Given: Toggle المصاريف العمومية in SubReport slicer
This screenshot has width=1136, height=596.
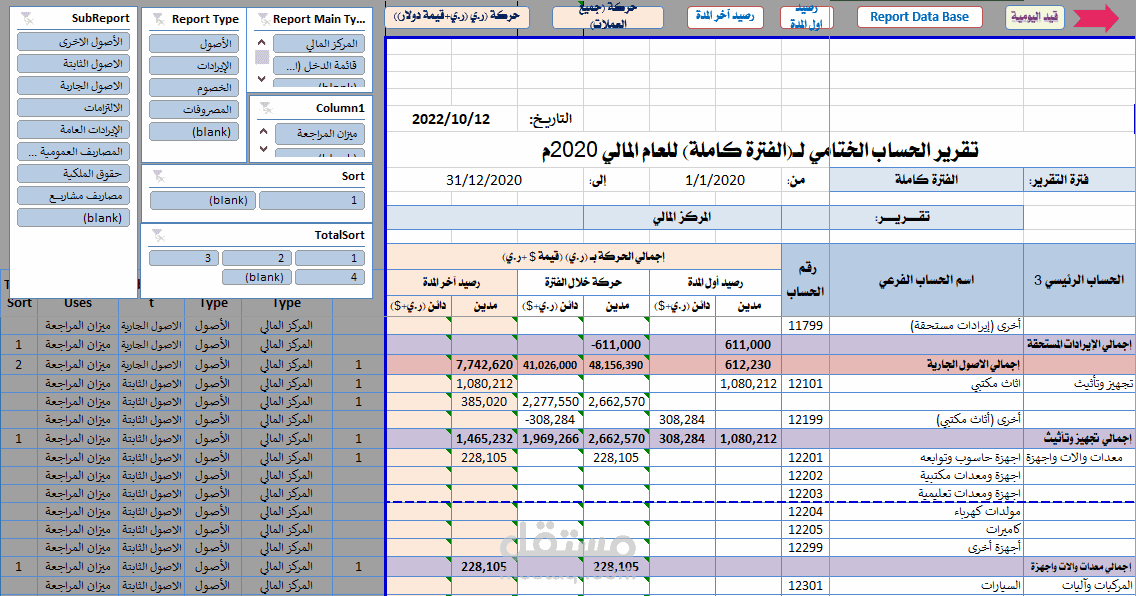Looking at the screenshot, I should click(74, 152).
